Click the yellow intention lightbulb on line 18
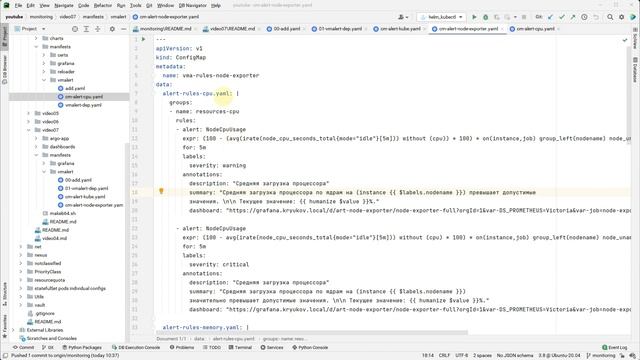This screenshot has width=640, height=360. pyautogui.click(x=161, y=191)
